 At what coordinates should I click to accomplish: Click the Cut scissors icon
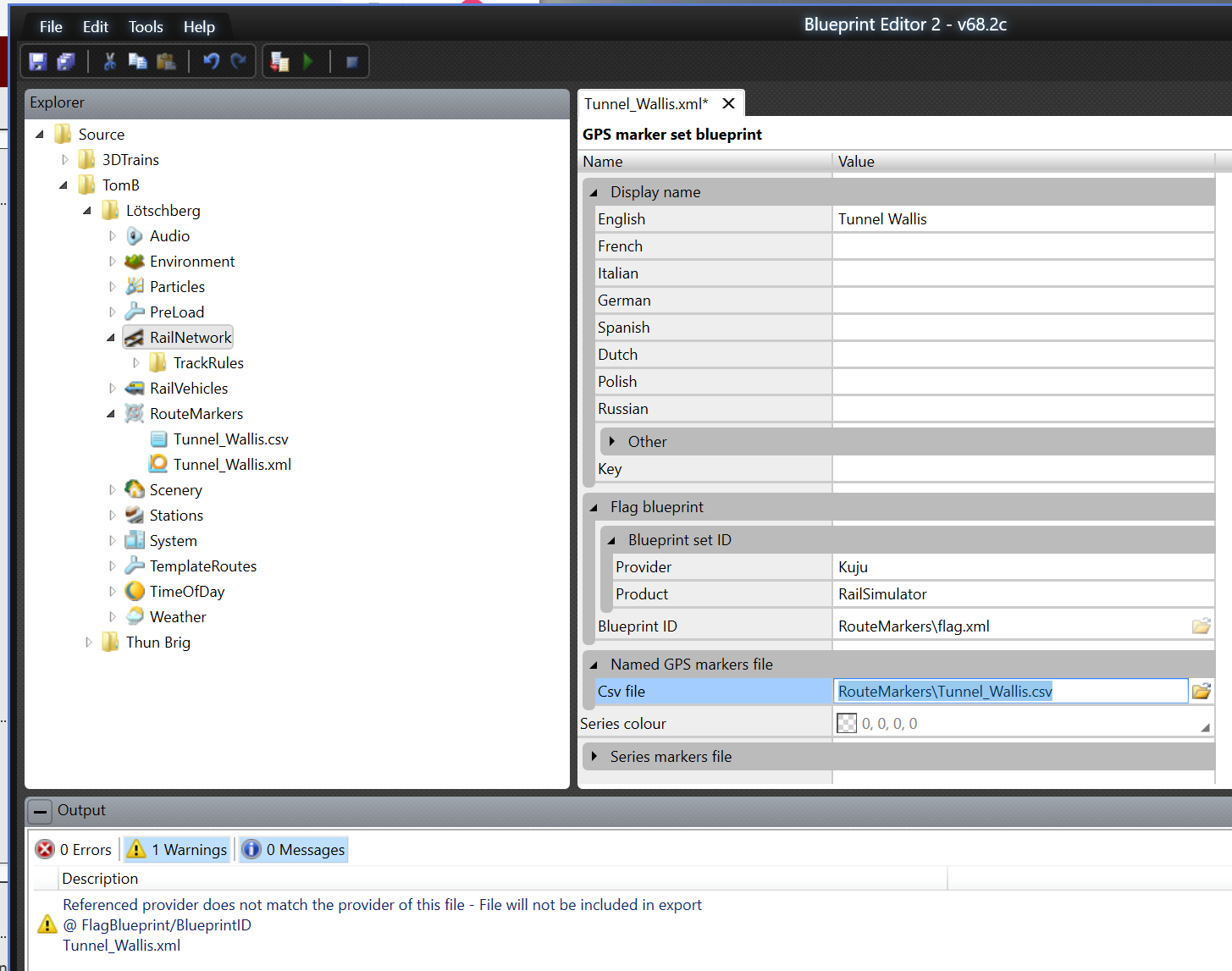(109, 62)
